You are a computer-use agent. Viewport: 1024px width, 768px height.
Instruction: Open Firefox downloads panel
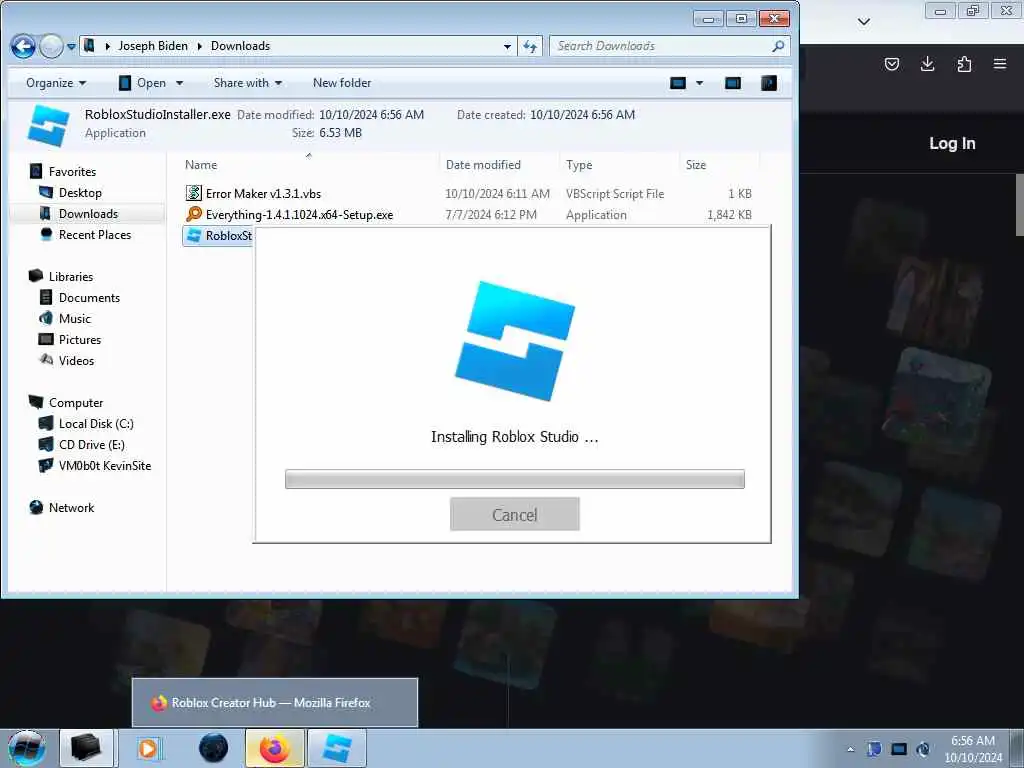click(x=927, y=64)
